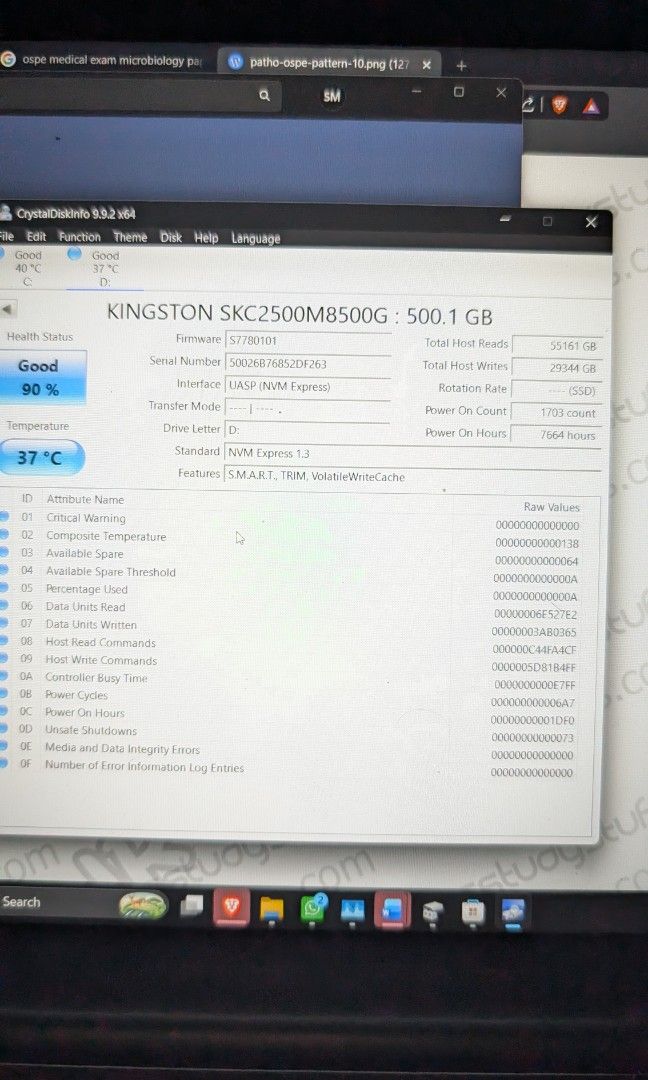The width and height of the screenshot is (648, 1080).
Task: Select the Power Cycles row
Action: (x=295, y=698)
